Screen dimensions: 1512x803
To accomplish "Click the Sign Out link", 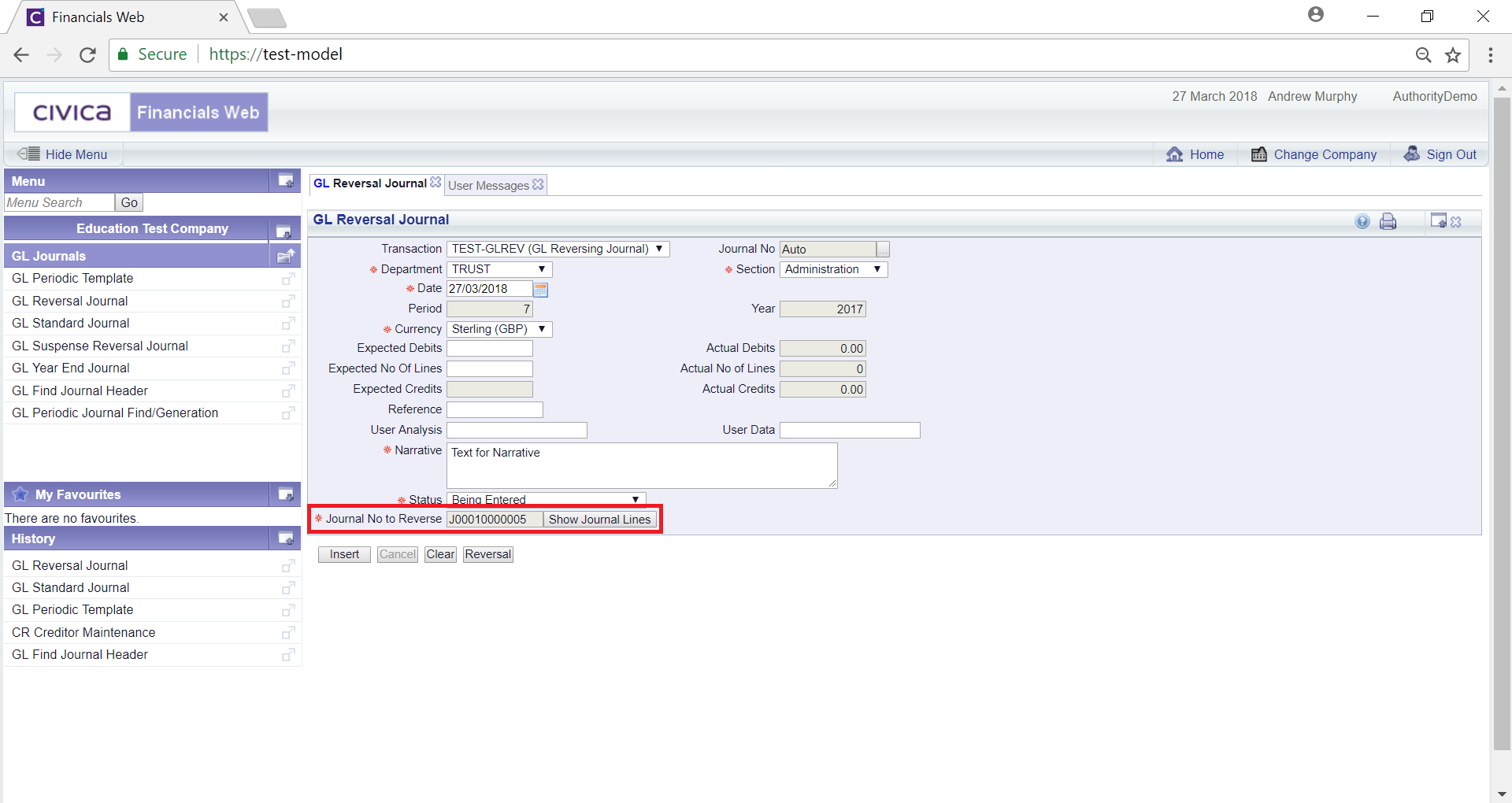I will [x=1451, y=154].
